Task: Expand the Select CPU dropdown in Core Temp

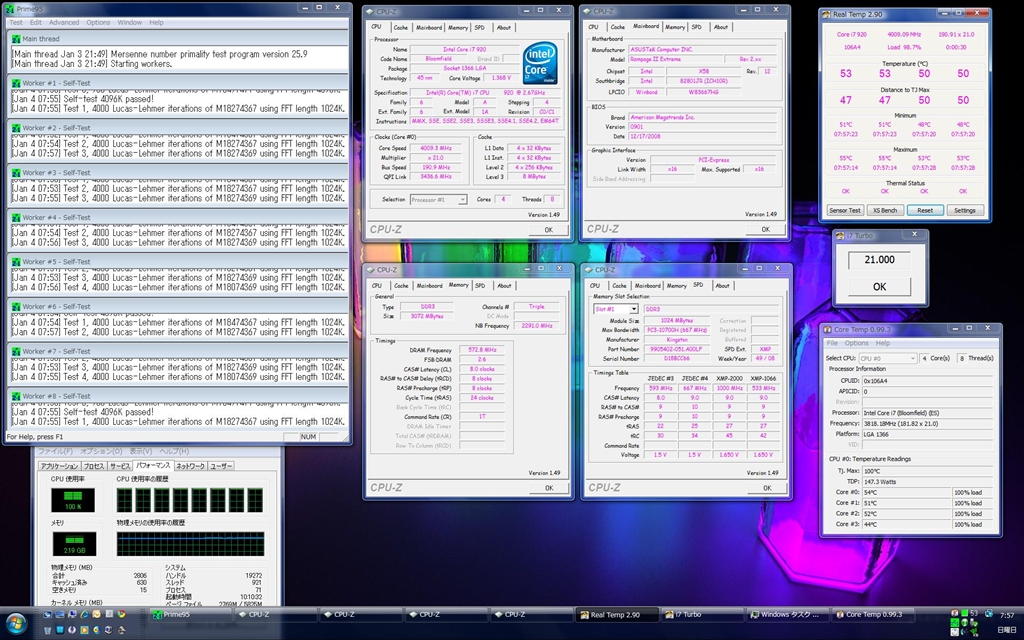Action: point(886,357)
